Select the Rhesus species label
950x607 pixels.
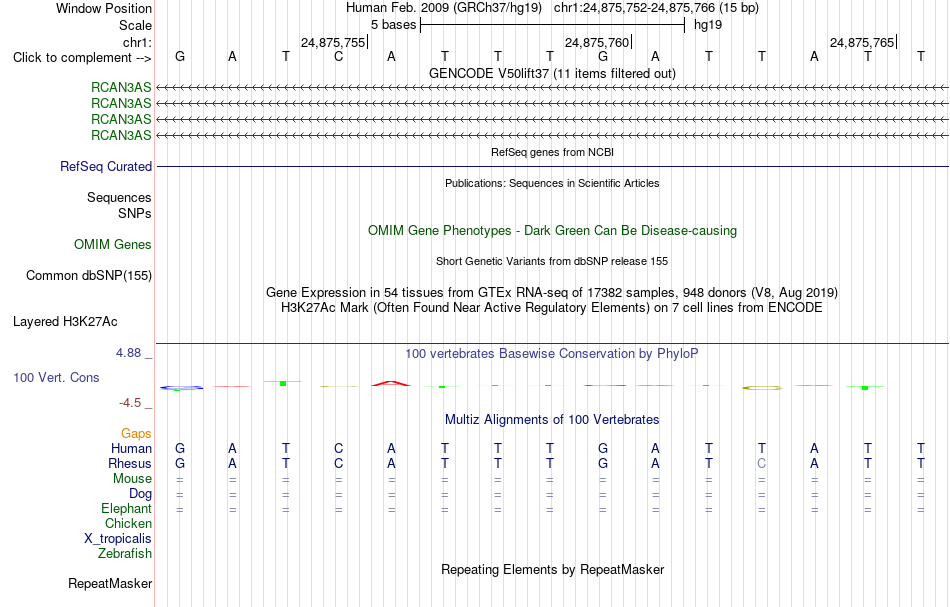(x=130, y=463)
